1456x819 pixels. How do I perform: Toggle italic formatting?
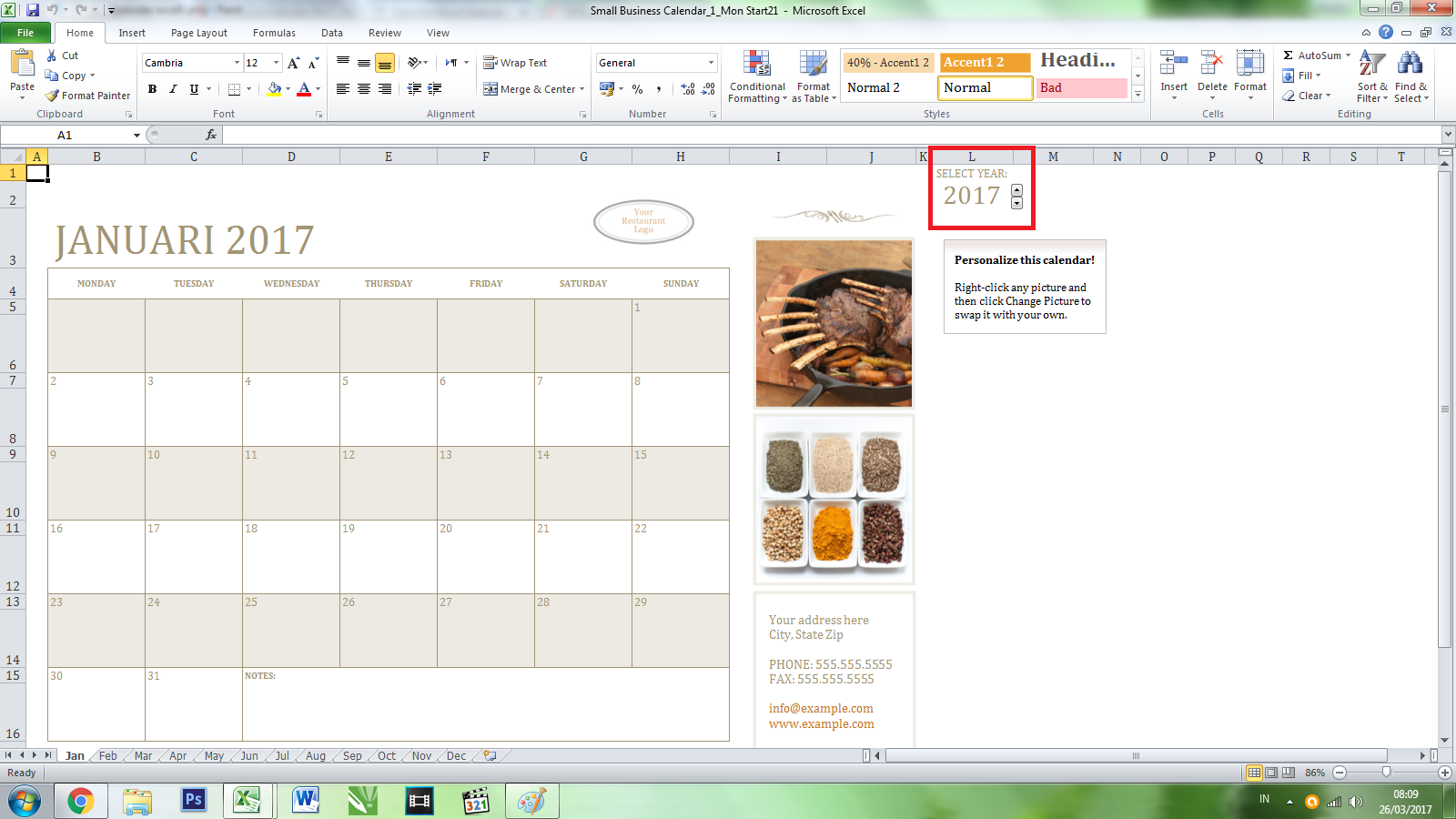click(173, 89)
